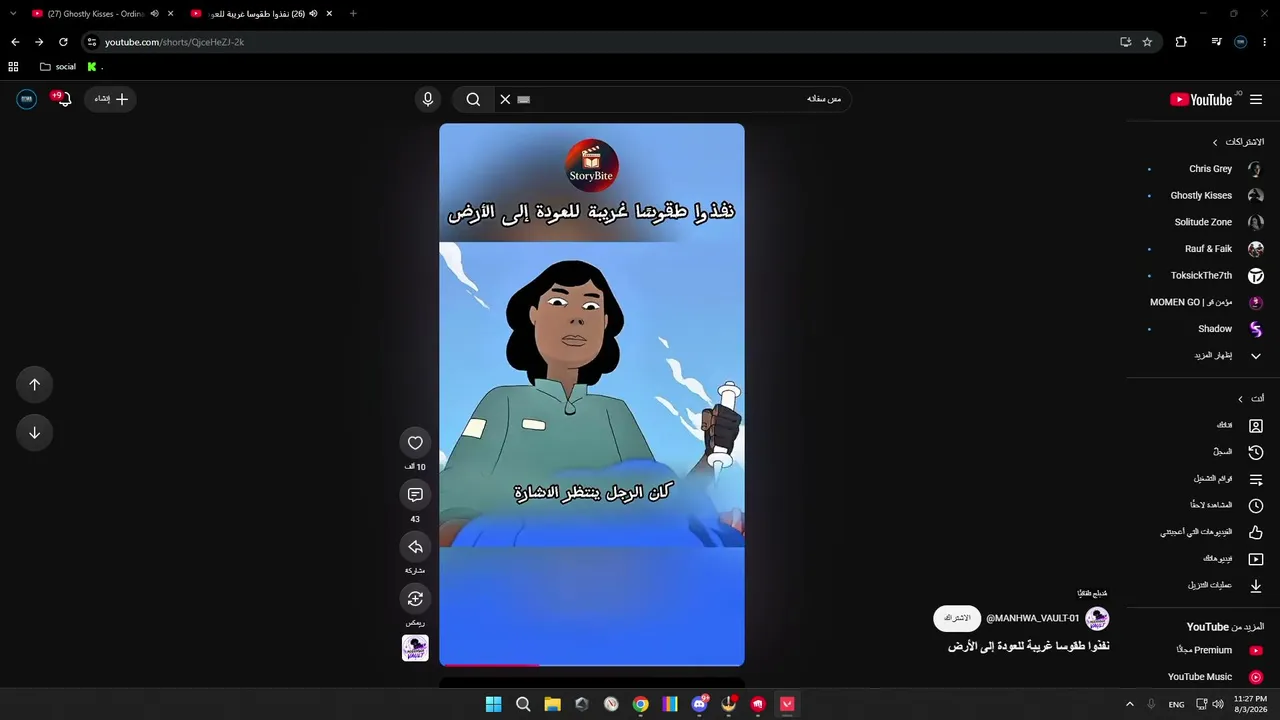Reload the current page
Viewport: 1280px width, 720px height.
(63, 42)
